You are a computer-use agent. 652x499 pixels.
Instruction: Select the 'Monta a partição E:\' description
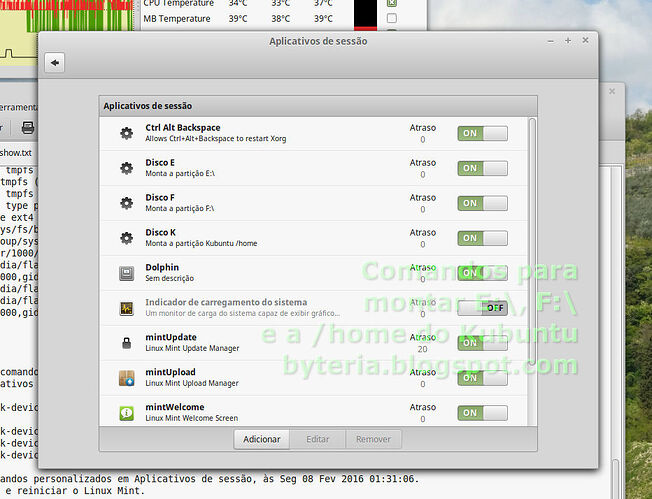[x=180, y=173]
